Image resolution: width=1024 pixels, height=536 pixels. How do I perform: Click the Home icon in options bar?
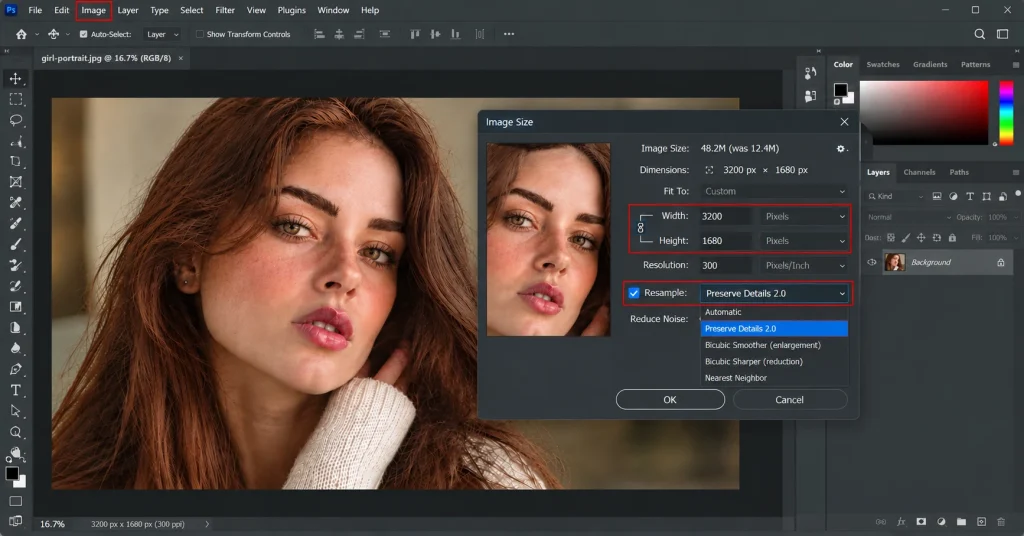(22, 34)
